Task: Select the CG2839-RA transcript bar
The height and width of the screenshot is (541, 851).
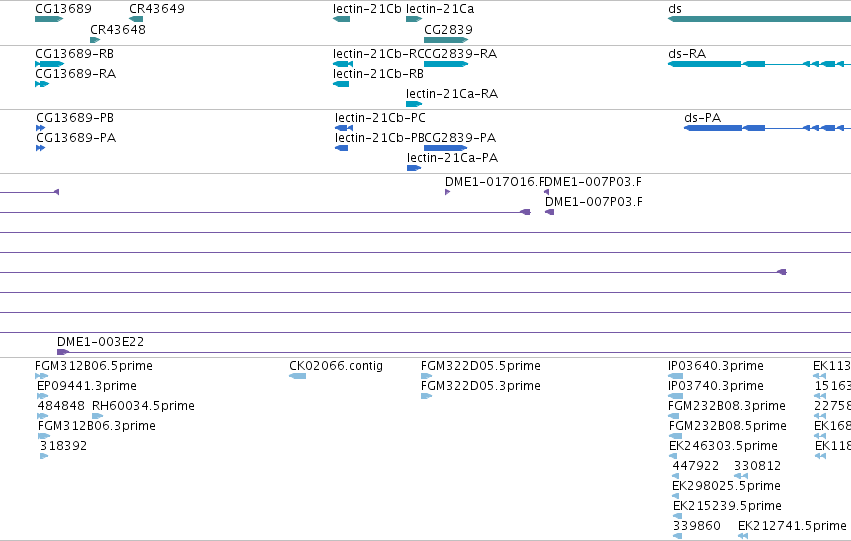Action: click(x=446, y=64)
